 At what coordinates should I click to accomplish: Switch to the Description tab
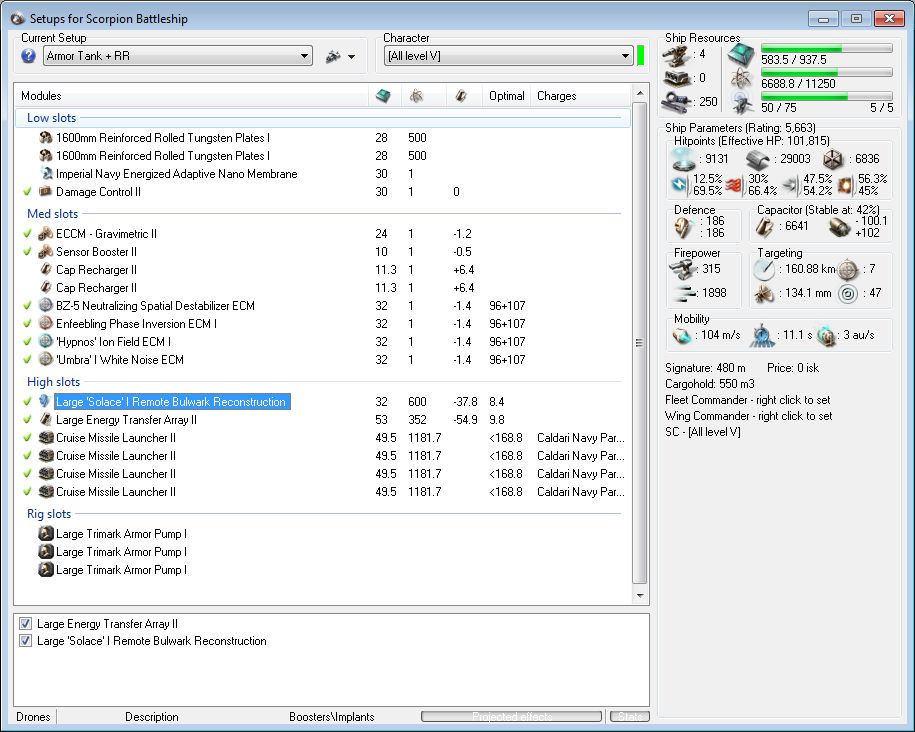coord(152,716)
